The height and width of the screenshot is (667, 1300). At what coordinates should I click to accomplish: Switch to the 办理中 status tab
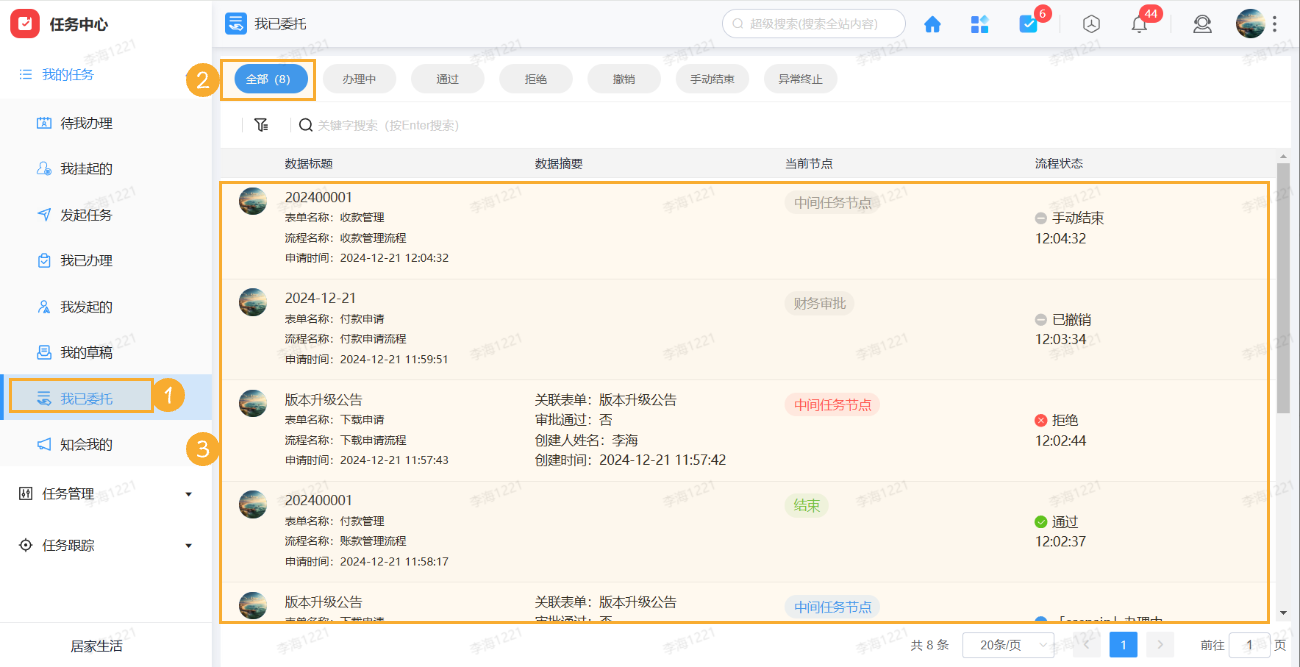pos(359,78)
